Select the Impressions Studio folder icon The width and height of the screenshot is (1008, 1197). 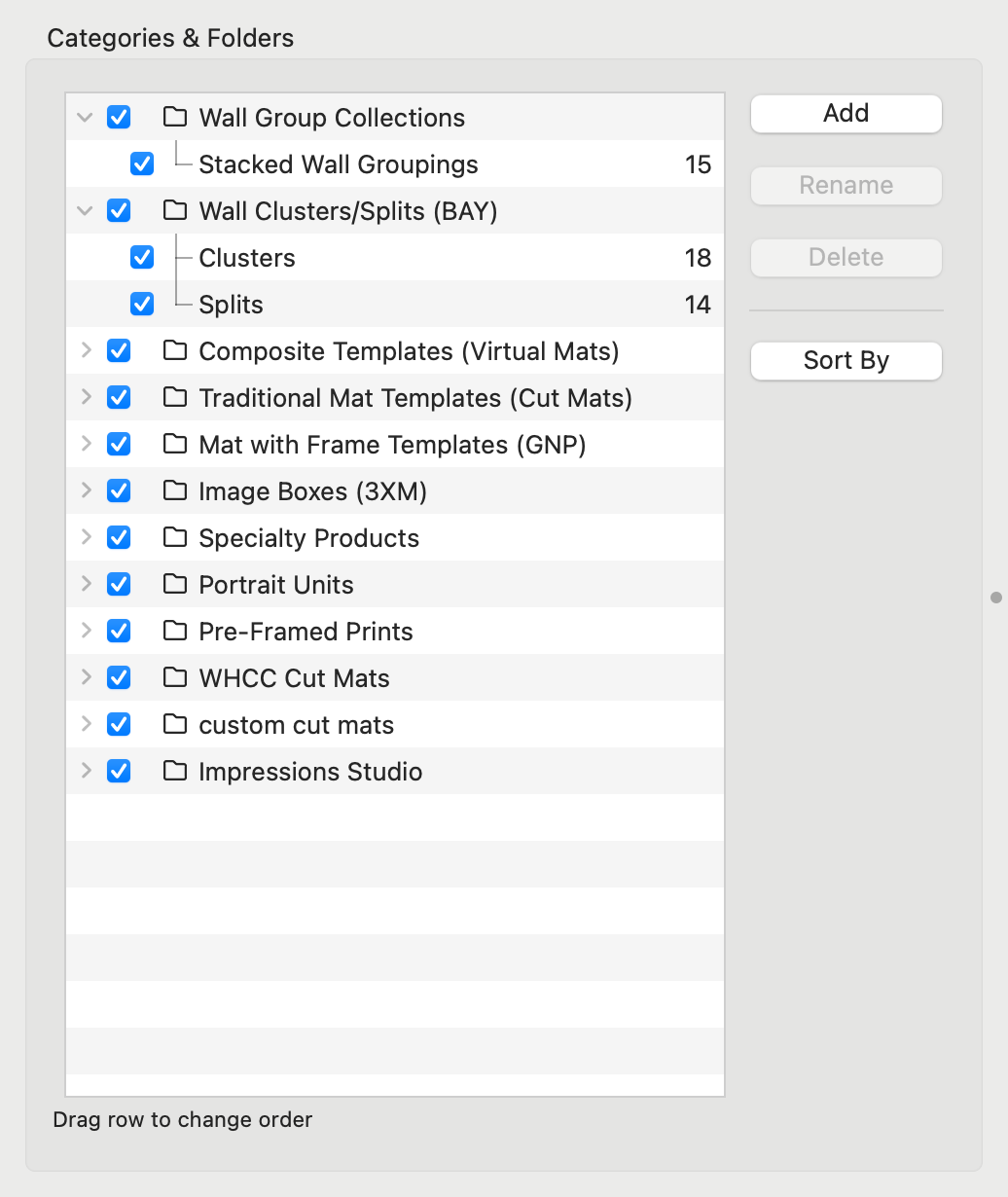click(x=175, y=772)
